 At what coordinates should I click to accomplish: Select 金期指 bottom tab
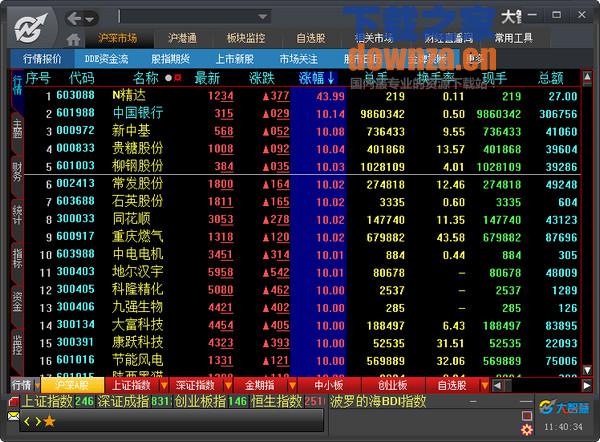tap(259, 385)
